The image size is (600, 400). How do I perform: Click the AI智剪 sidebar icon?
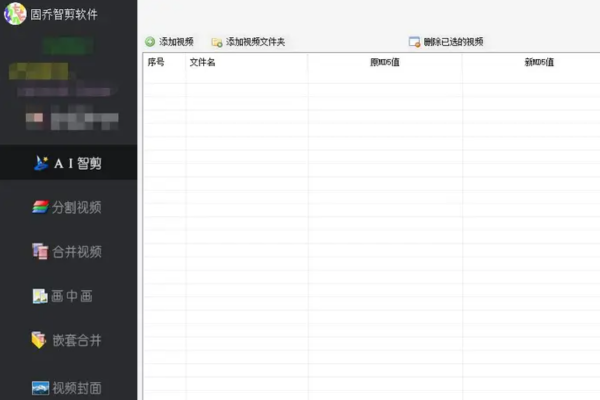[41, 163]
